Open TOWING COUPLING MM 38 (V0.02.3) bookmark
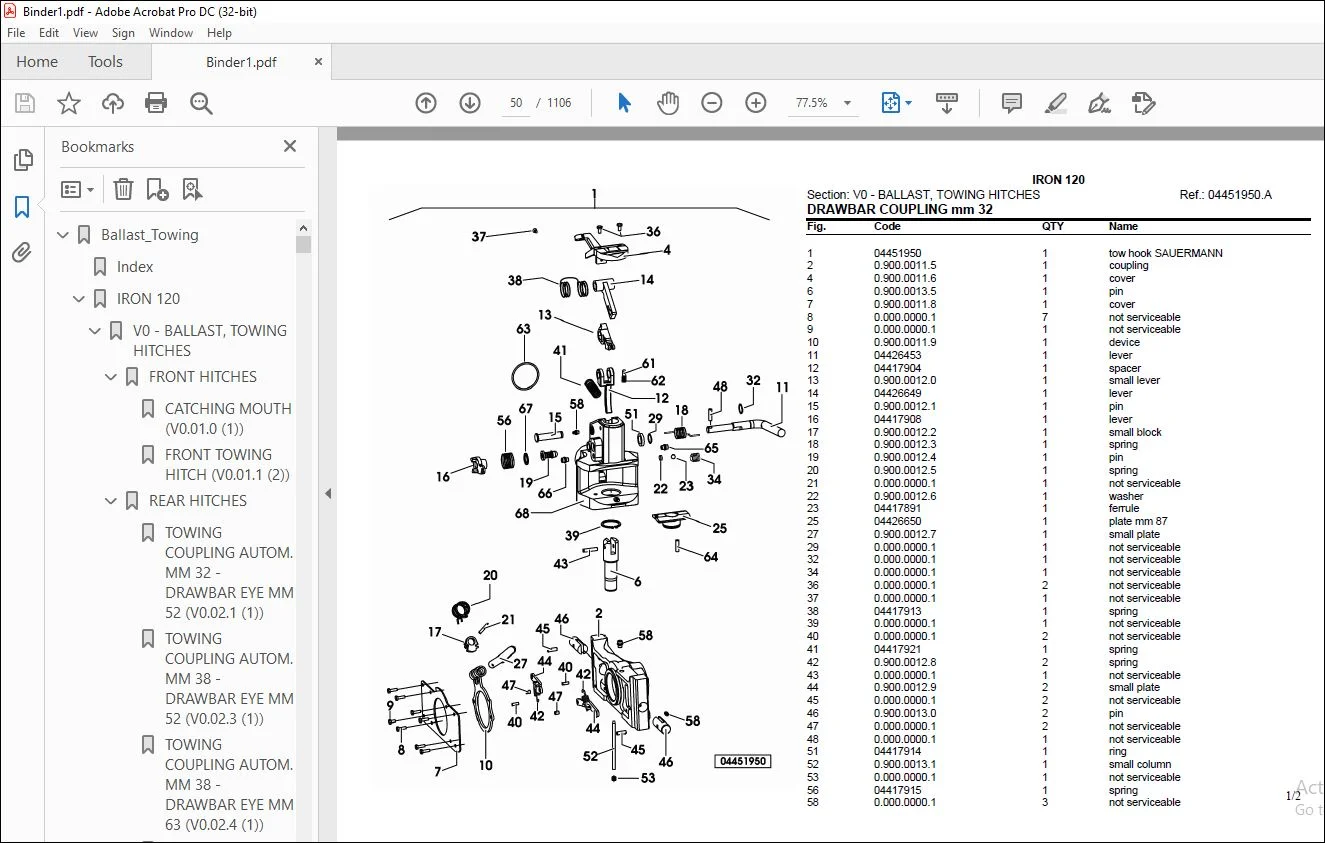Image resolution: width=1325 pixels, height=843 pixels. pos(229,679)
